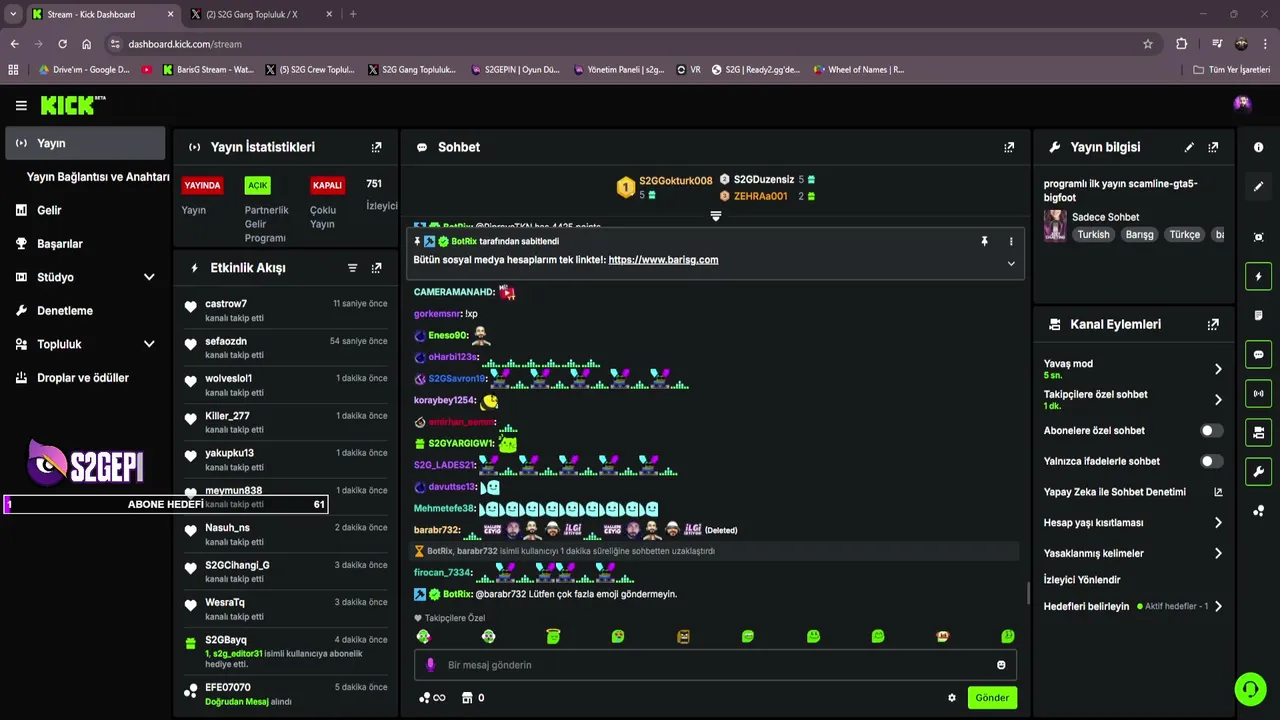Image resolution: width=1280 pixels, height=720 pixels.
Task: Open the Wheel of Names bookmark
Action: 858,70
